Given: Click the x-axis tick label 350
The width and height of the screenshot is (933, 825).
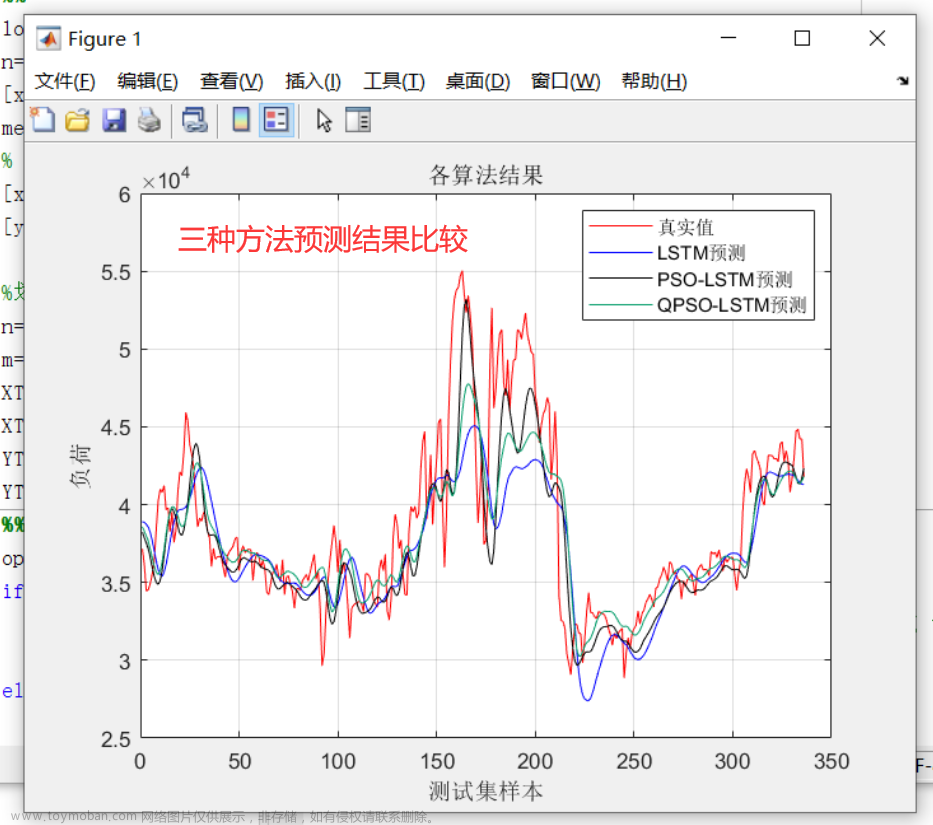Looking at the screenshot, I should [831, 761].
